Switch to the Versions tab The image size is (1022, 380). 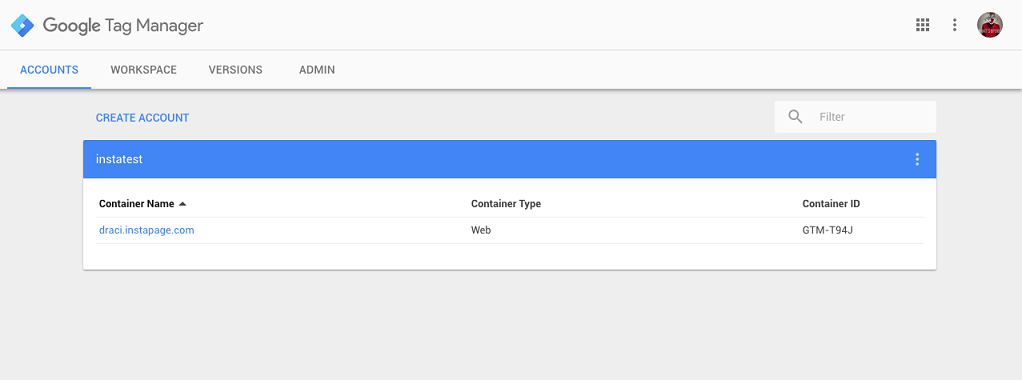point(235,70)
